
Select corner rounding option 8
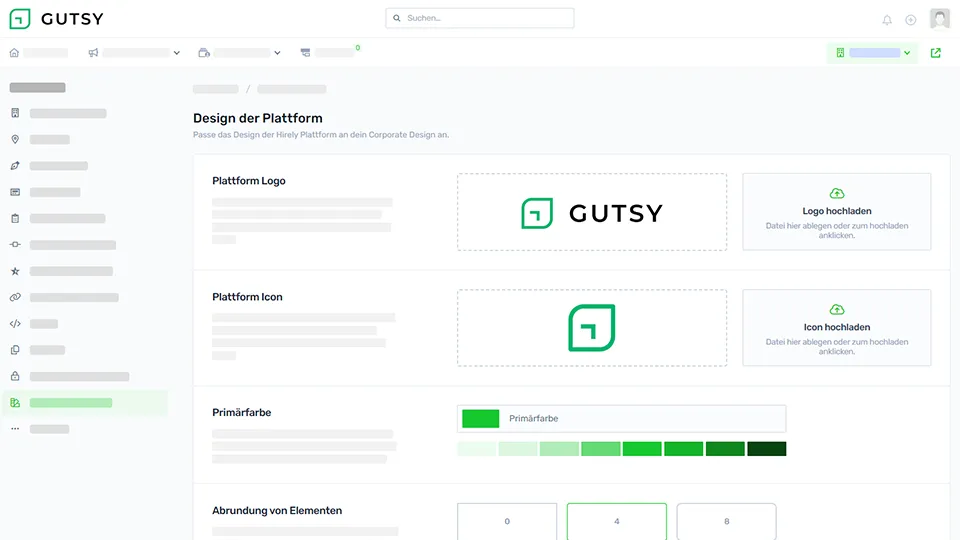[727, 522]
